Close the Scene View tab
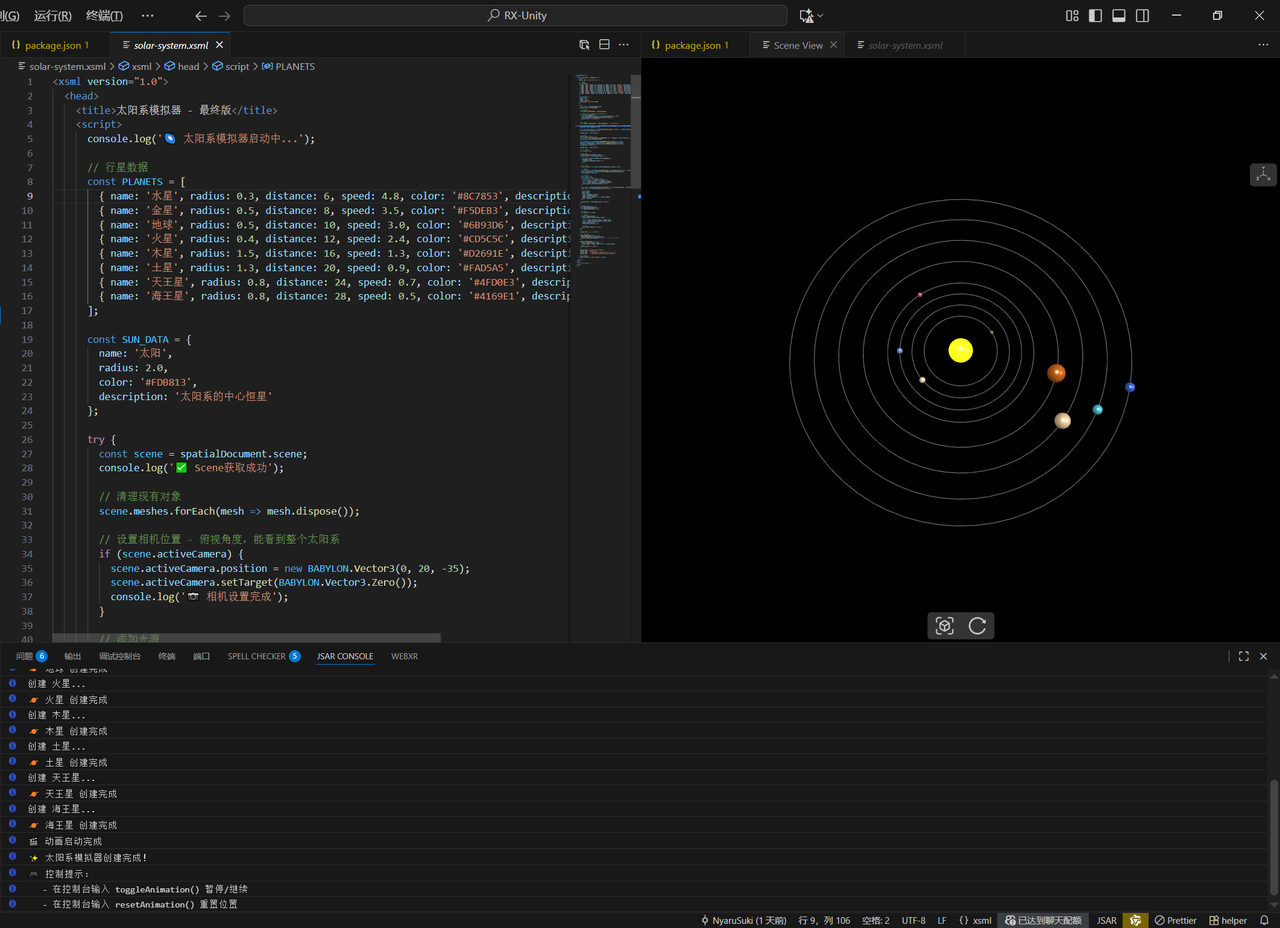1280x928 pixels. (x=834, y=45)
